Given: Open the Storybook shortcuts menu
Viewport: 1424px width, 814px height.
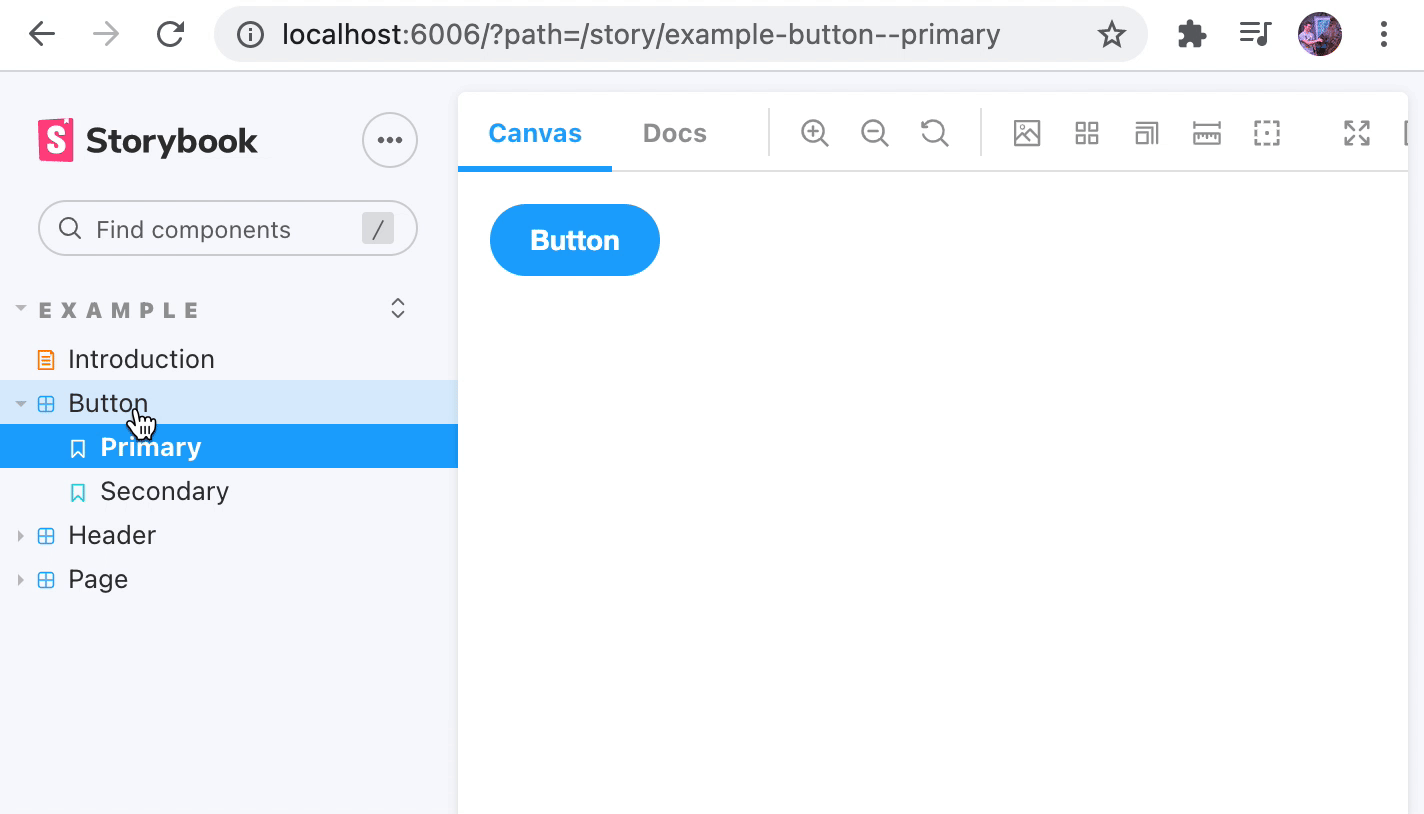Looking at the screenshot, I should tap(389, 140).
